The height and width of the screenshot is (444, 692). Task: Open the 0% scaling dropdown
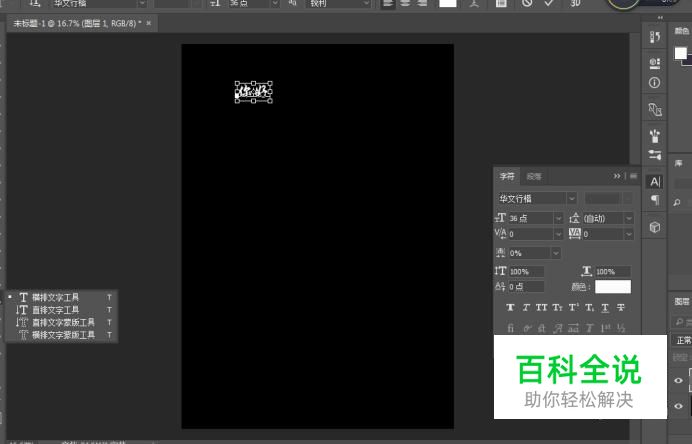[556, 253]
